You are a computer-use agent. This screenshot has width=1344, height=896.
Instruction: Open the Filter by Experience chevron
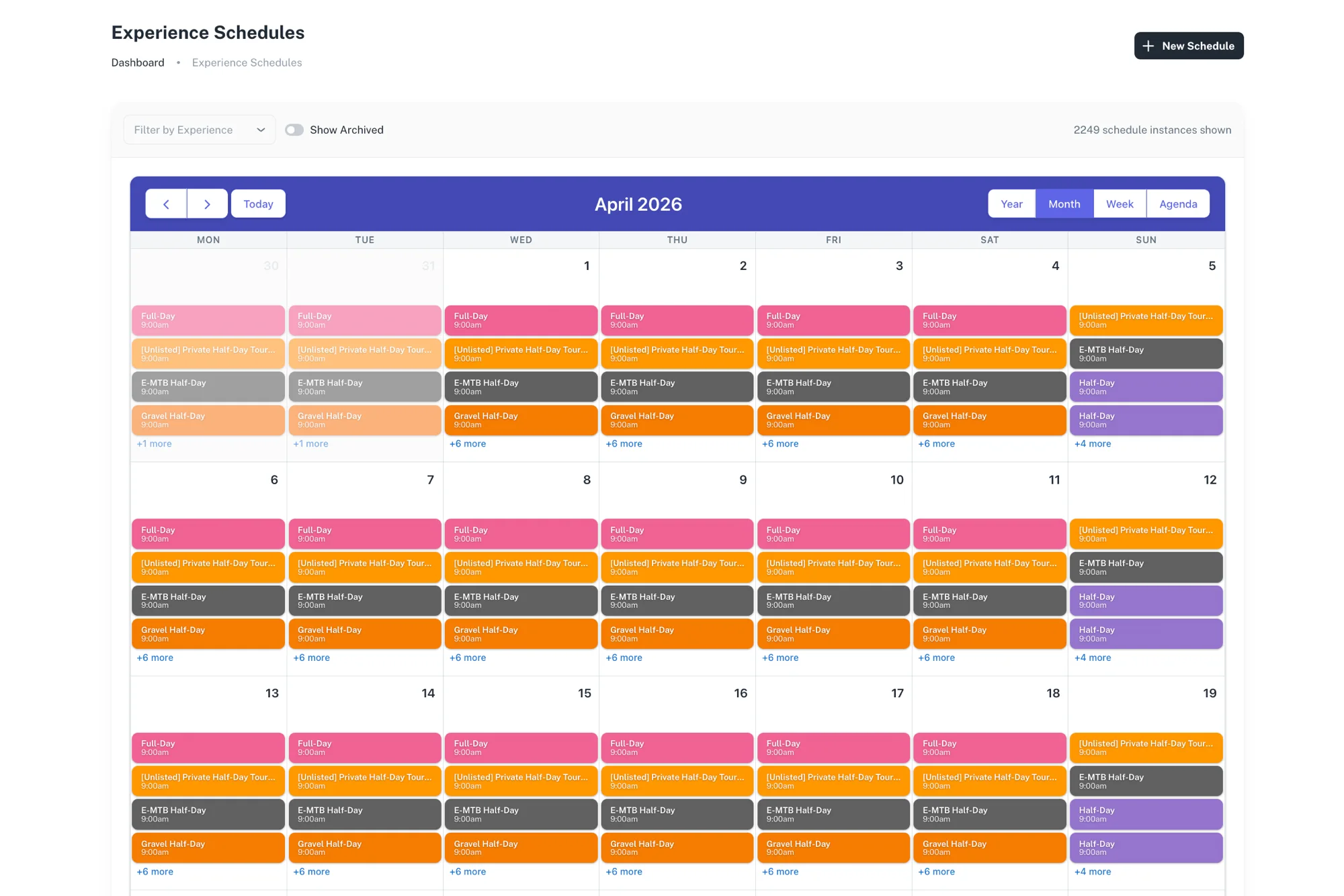click(x=262, y=130)
